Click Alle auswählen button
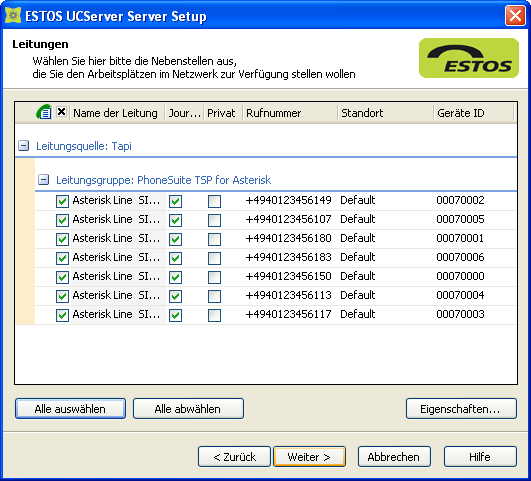Viewport: 531px width, 481px height. point(70,409)
